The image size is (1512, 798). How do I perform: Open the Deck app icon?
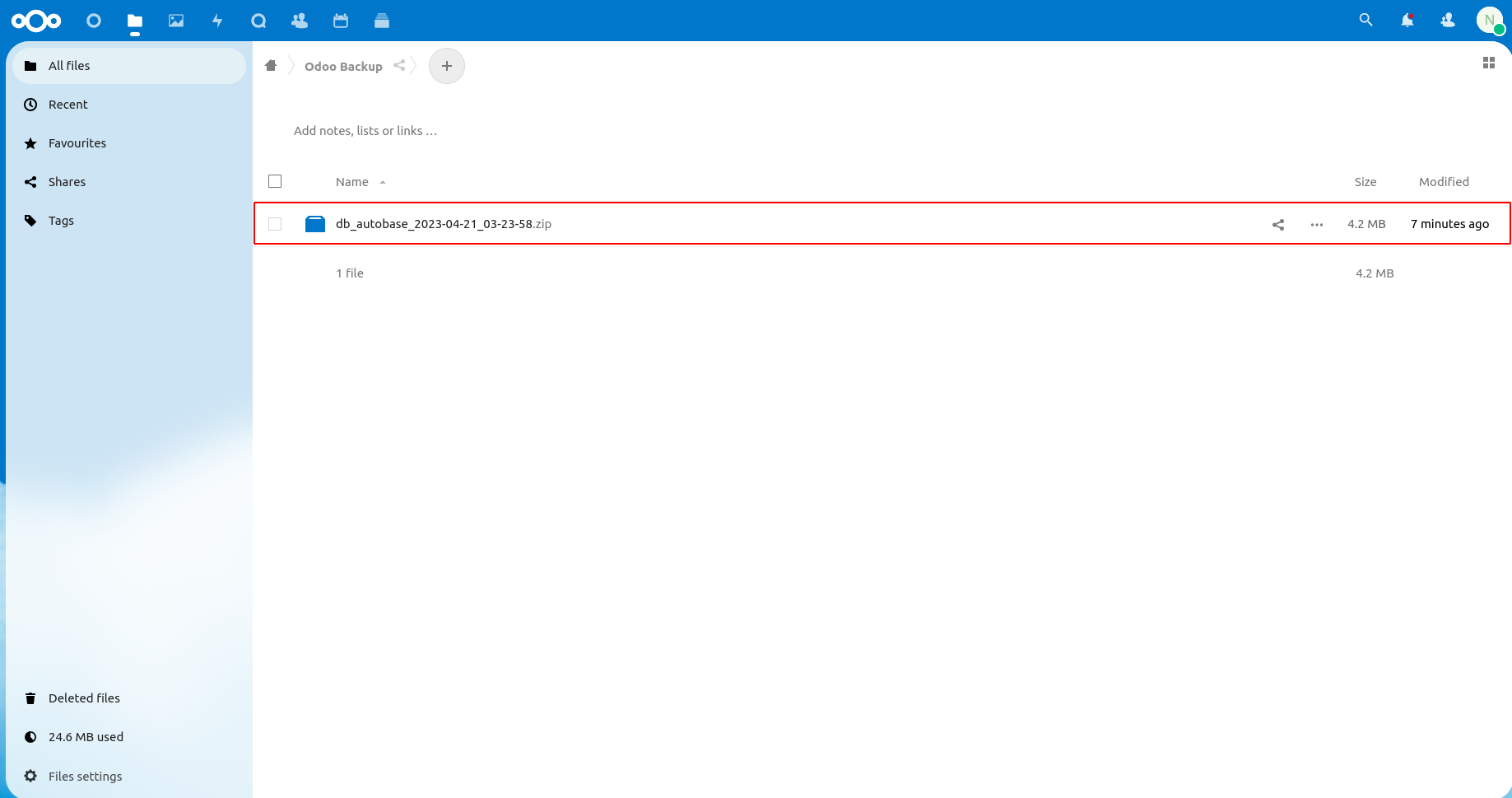pyautogui.click(x=382, y=21)
